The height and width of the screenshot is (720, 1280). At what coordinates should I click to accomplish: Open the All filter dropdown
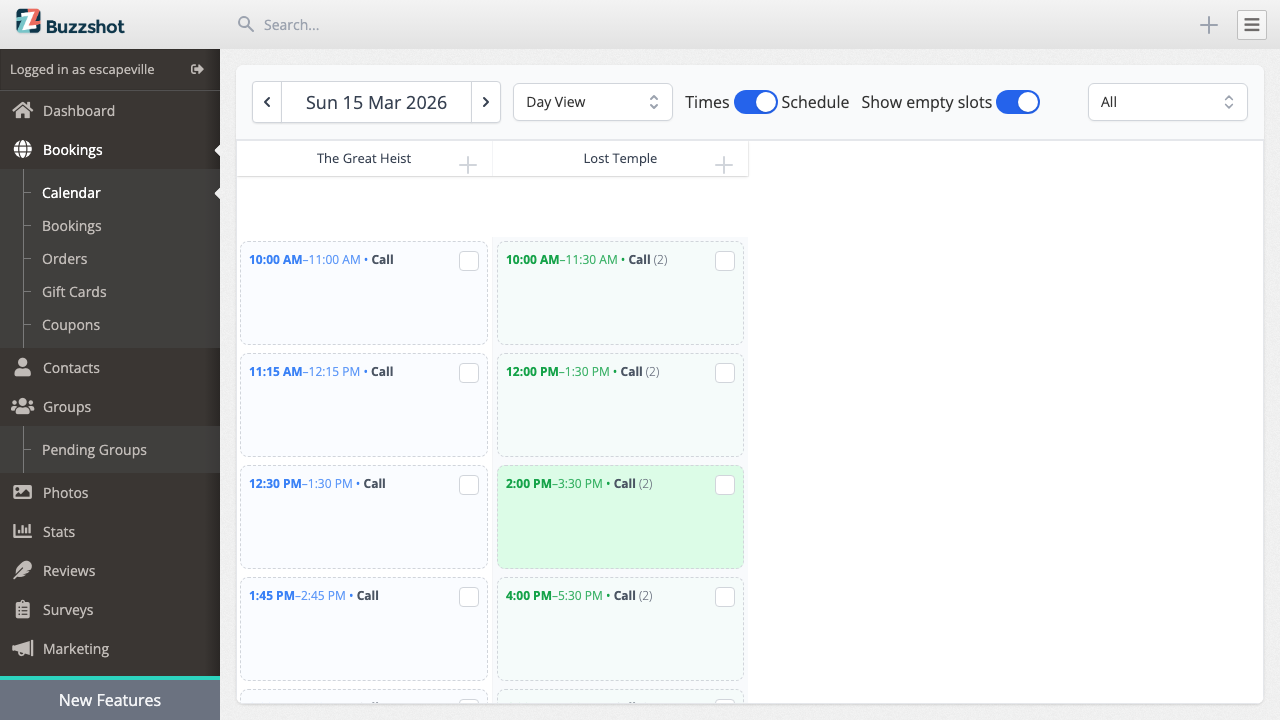[x=1167, y=101]
